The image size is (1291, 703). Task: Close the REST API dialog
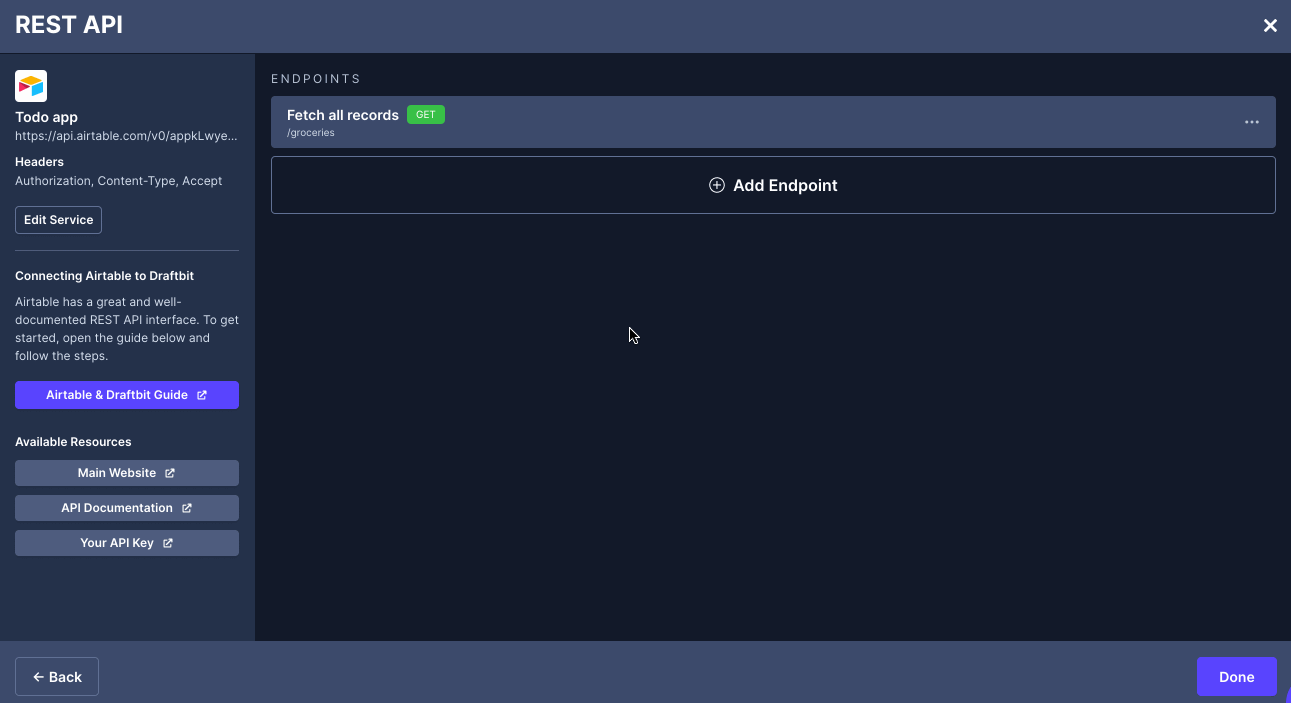(1270, 26)
